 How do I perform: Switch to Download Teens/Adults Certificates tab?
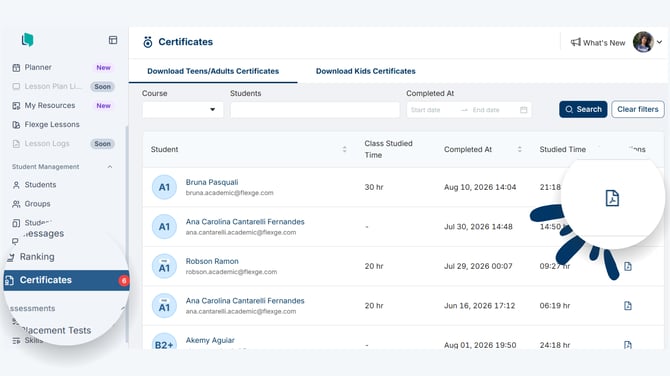(213, 71)
